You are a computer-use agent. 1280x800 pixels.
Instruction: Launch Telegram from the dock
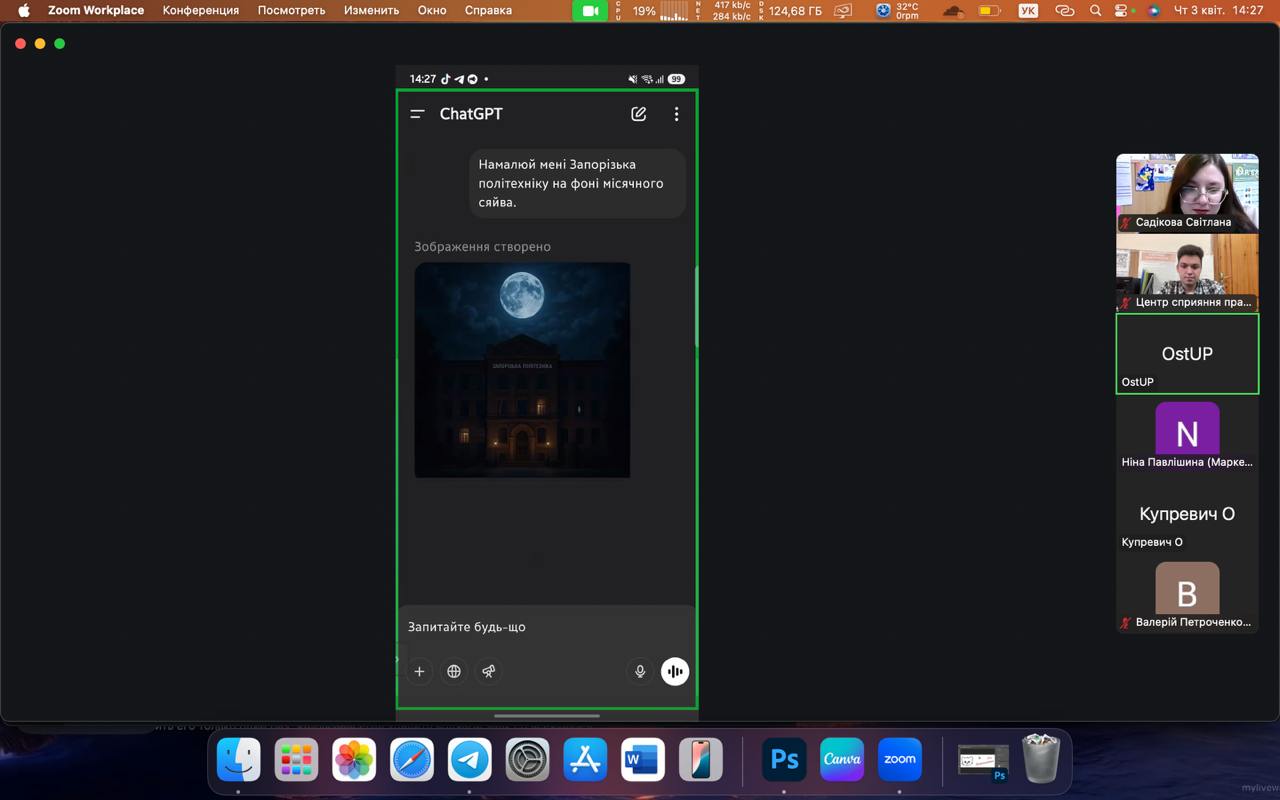point(470,760)
